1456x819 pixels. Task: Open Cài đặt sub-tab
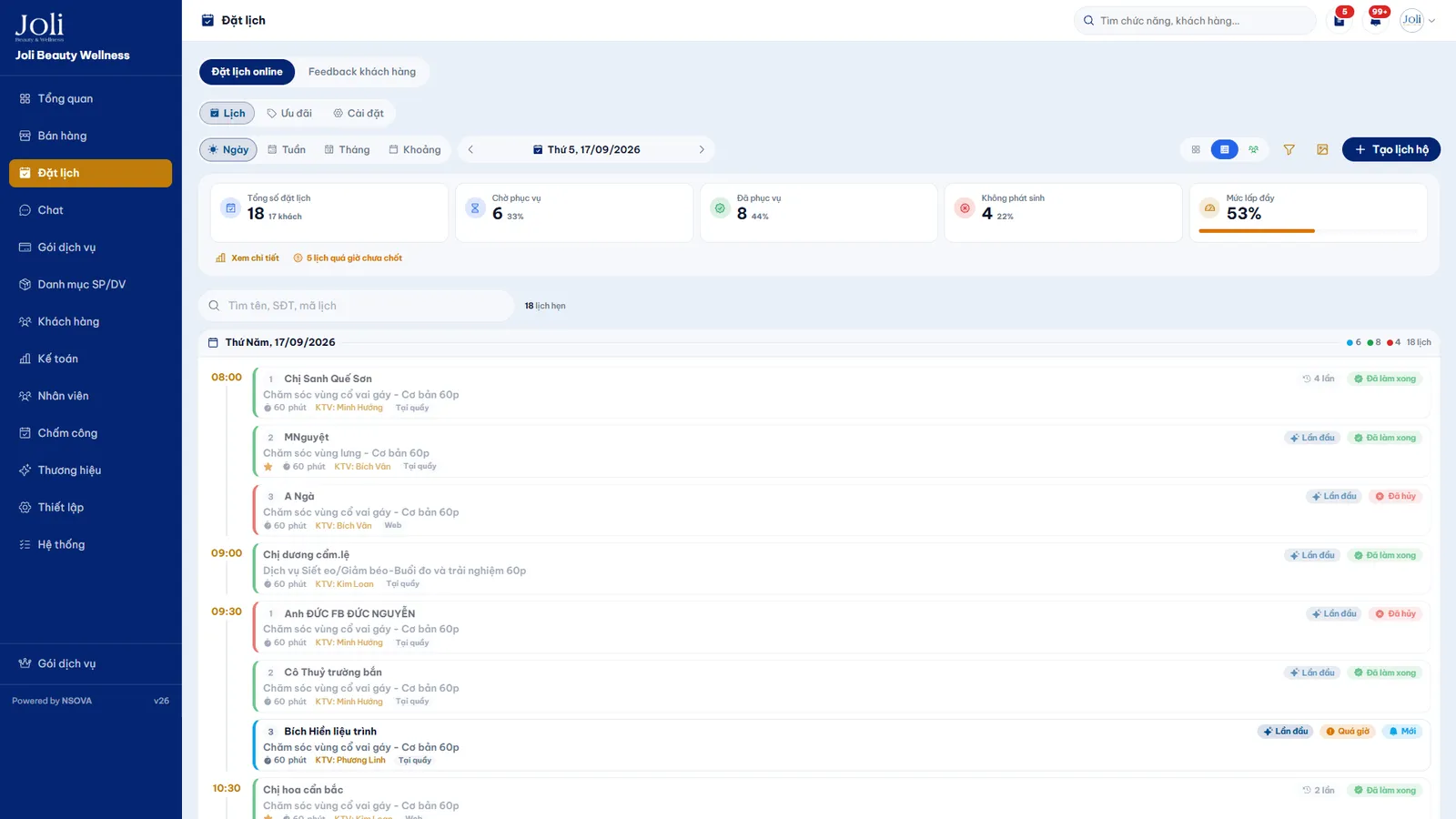pos(359,113)
